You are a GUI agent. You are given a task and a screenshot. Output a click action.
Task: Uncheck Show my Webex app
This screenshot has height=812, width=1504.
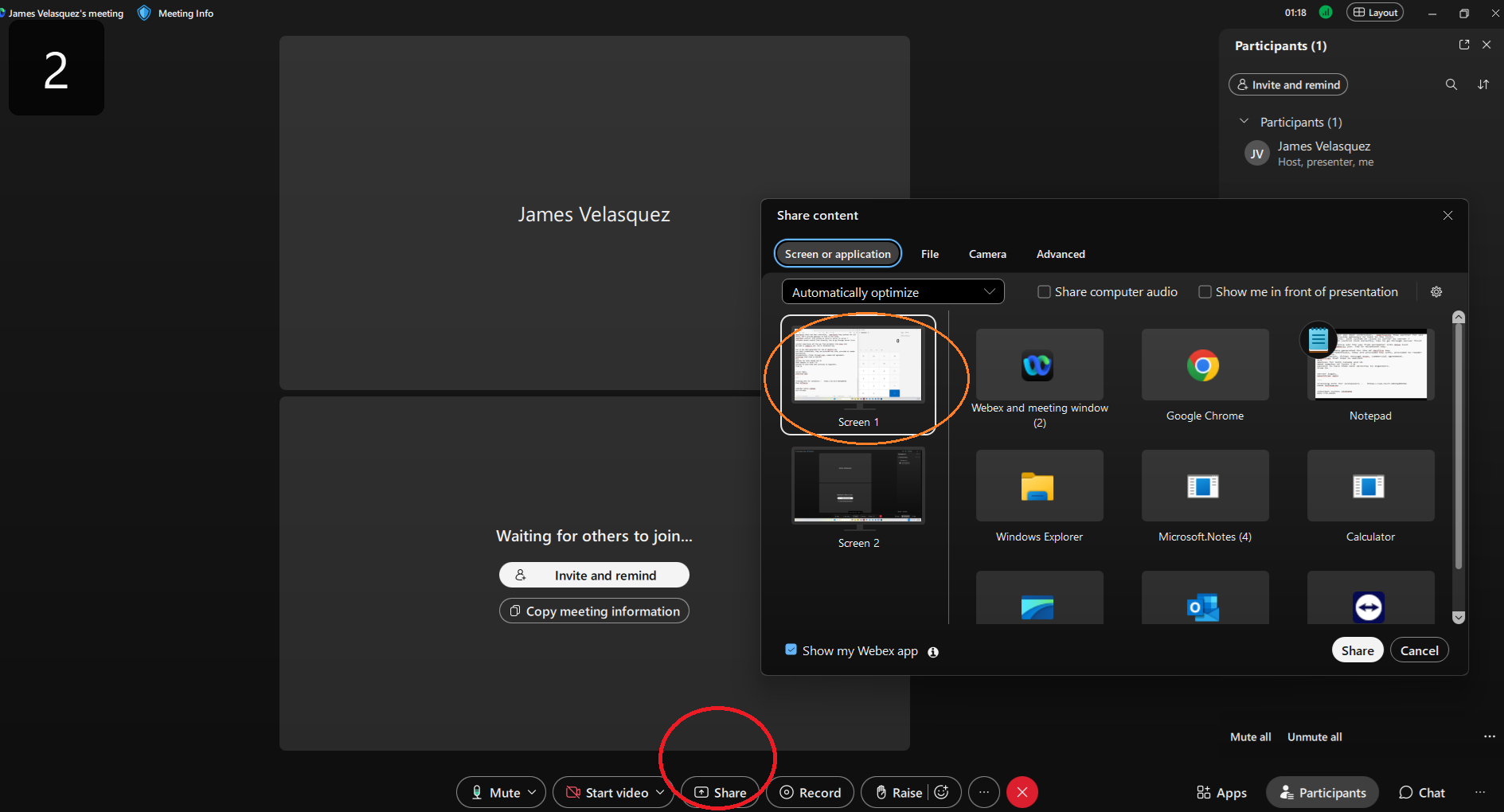[791, 650]
